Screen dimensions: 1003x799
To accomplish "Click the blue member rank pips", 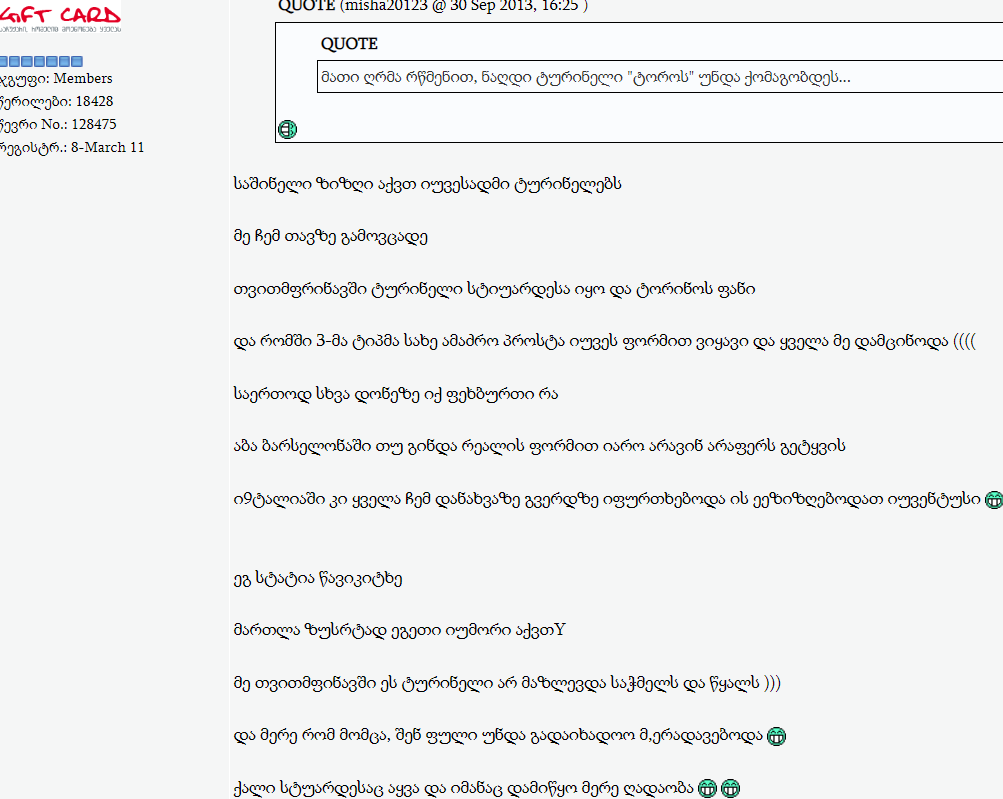I will point(42,61).
